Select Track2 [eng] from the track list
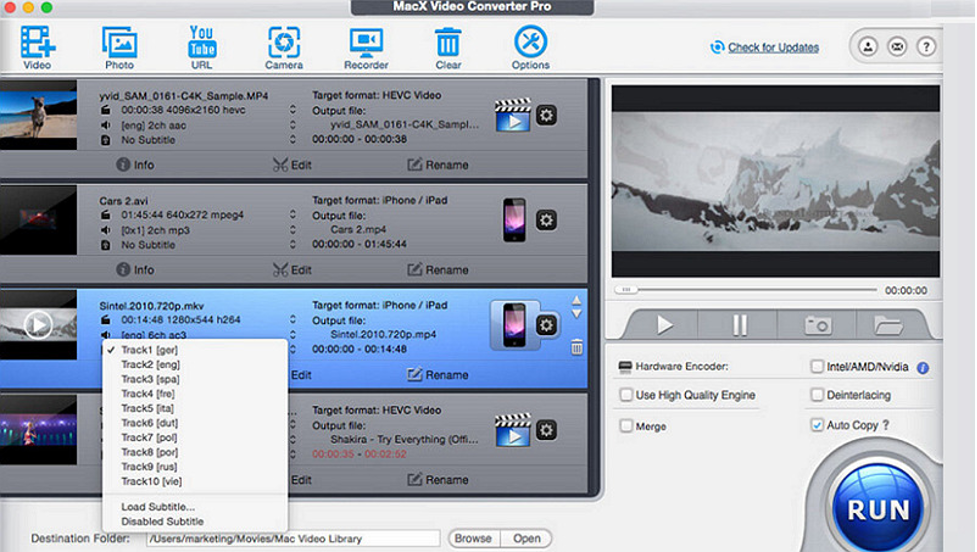Image resolution: width=977 pixels, height=552 pixels. [150, 365]
